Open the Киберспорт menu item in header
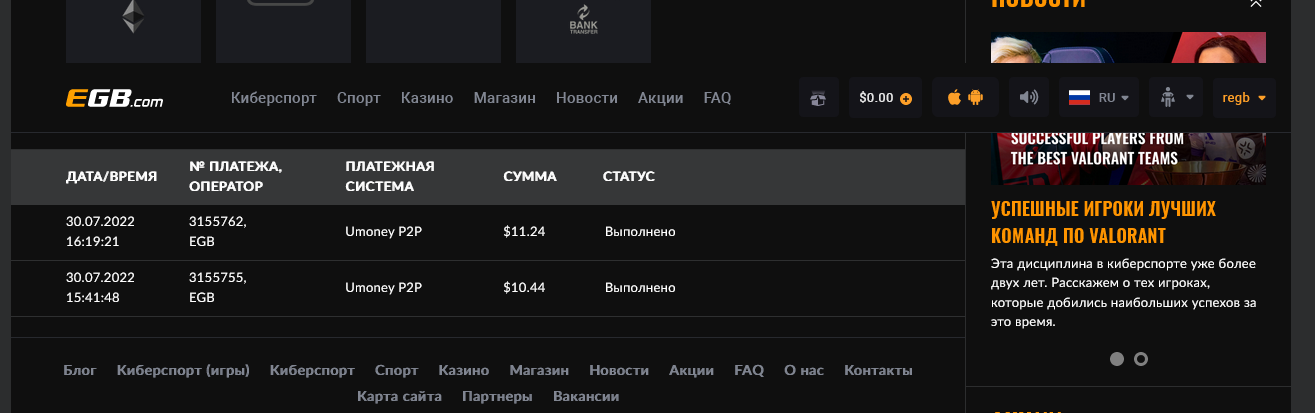 273,98
